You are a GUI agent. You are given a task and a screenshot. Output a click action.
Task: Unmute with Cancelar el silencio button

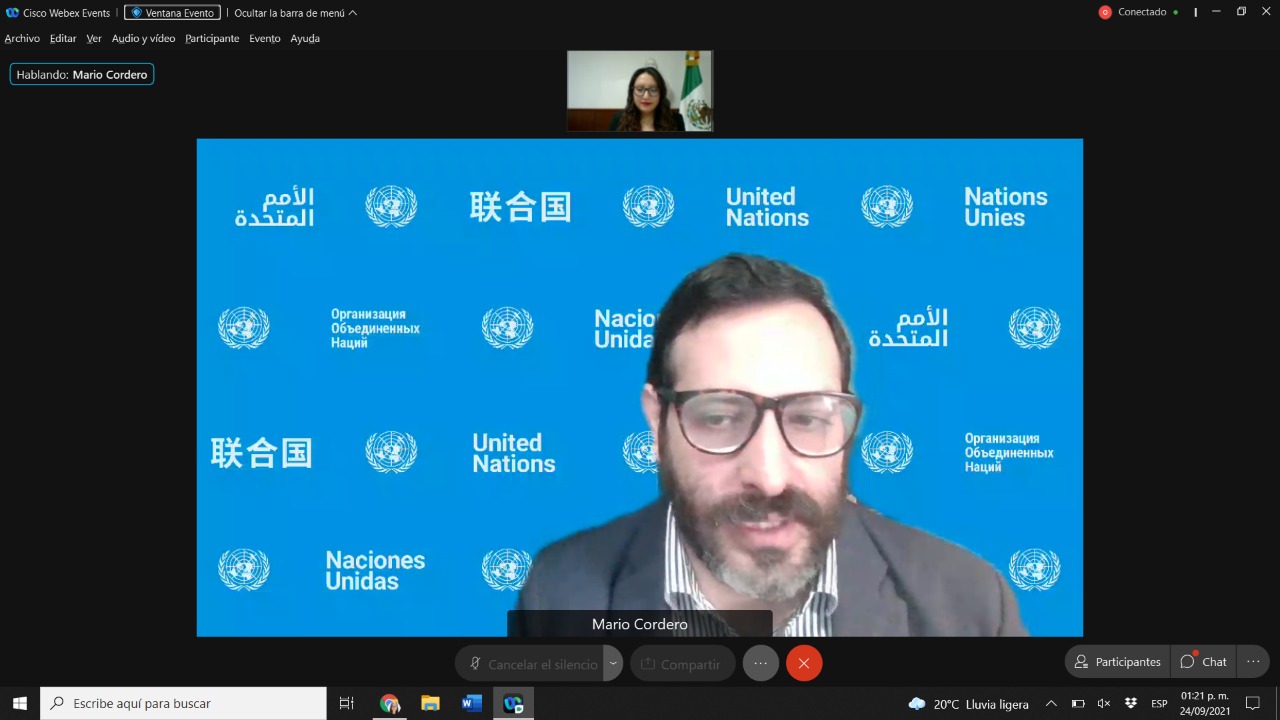(530, 663)
